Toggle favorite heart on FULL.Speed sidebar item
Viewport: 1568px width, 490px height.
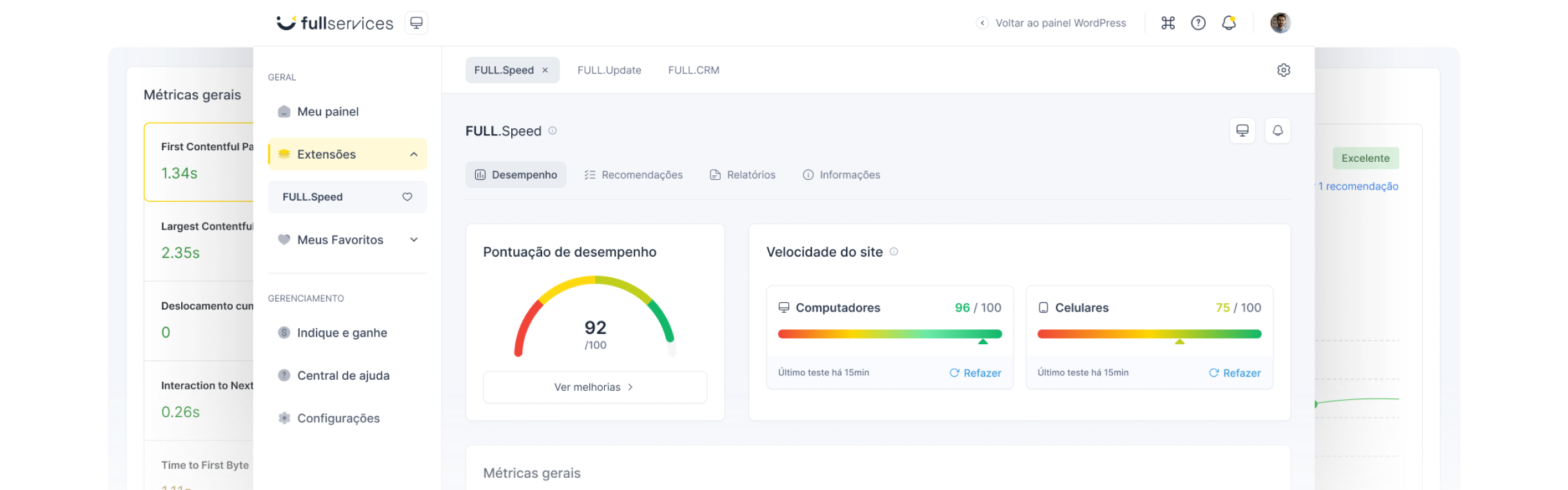(x=407, y=197)
